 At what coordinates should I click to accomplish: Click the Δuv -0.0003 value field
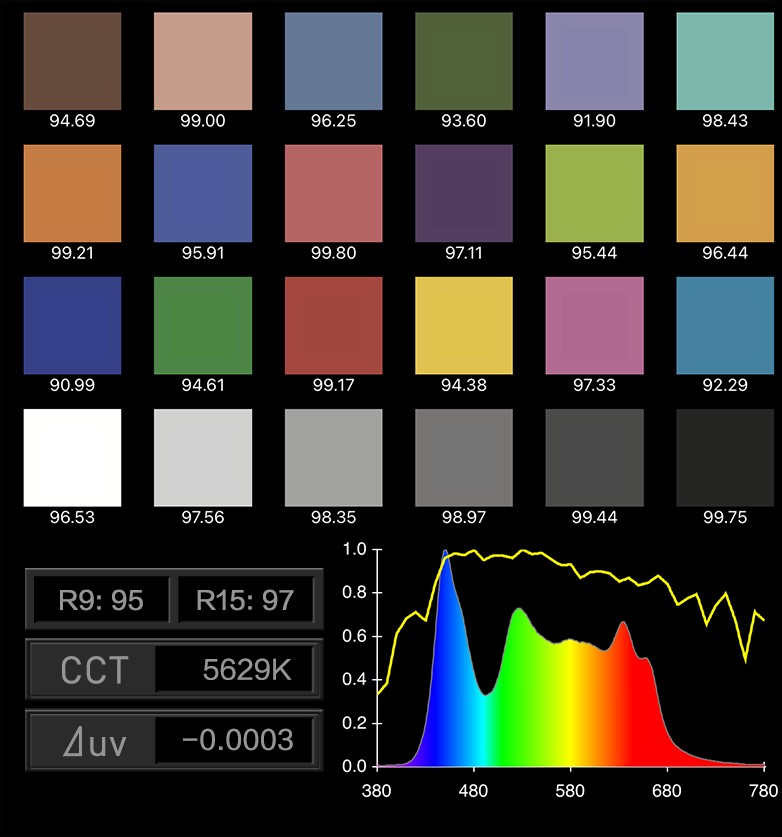point(234,740)
